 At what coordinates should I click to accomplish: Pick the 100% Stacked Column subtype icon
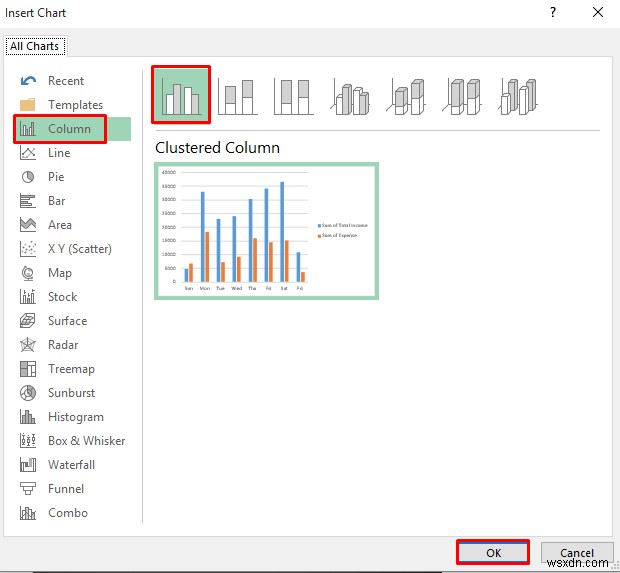[x=293, y=97]
